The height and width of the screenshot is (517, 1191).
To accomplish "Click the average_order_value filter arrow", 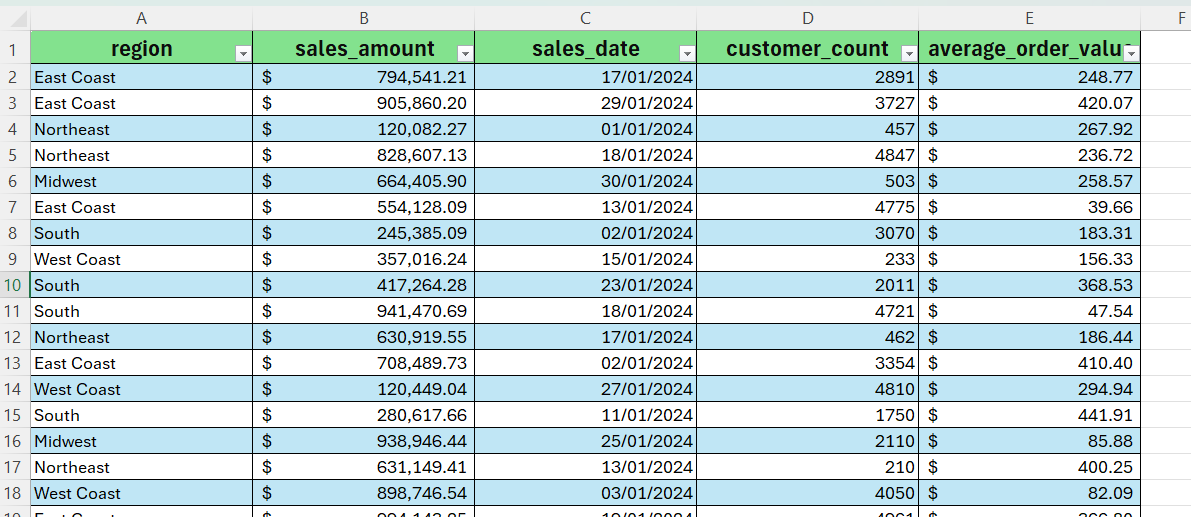I will (x=1130, y=53).
